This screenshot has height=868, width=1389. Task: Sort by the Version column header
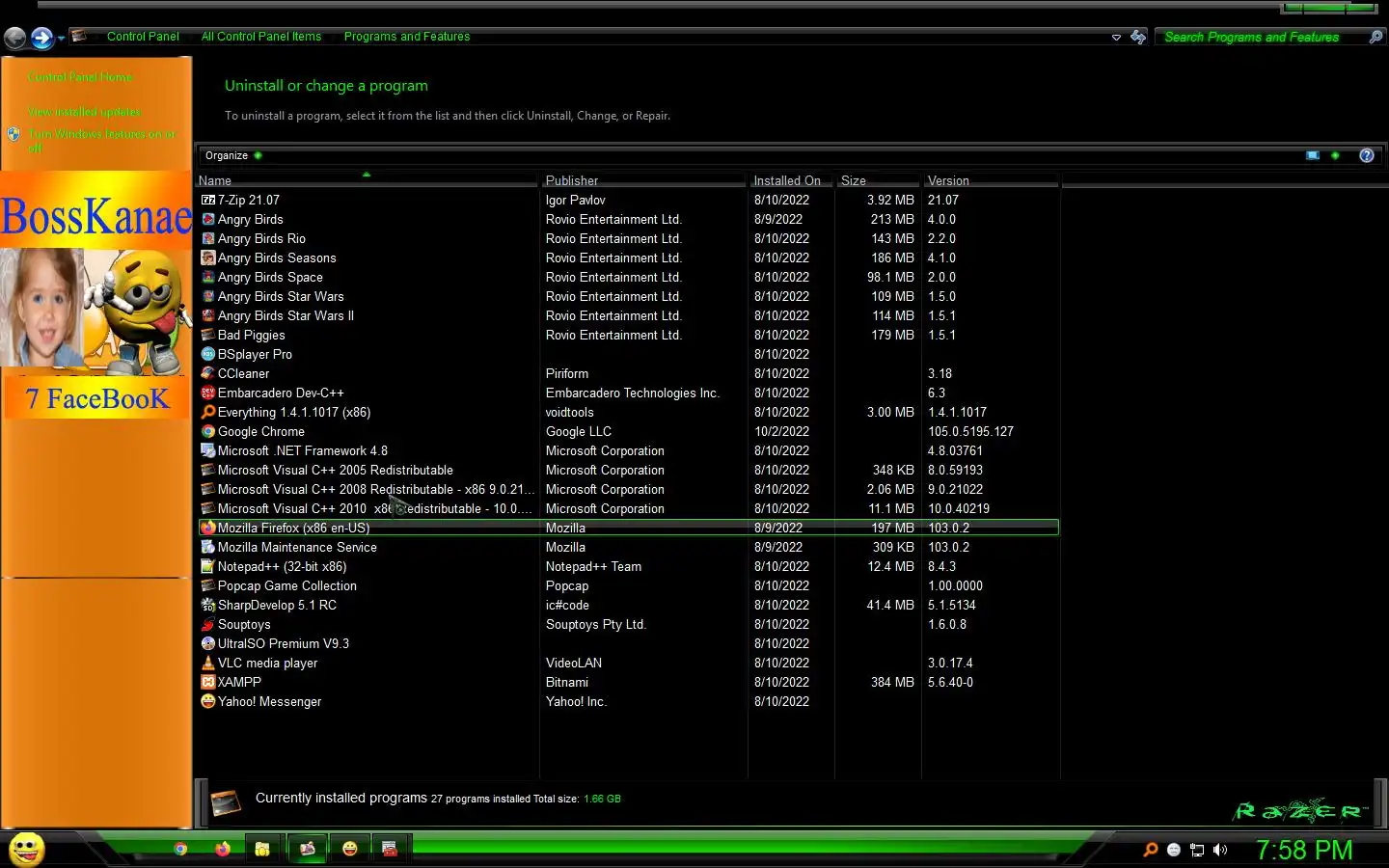(991, 180)
